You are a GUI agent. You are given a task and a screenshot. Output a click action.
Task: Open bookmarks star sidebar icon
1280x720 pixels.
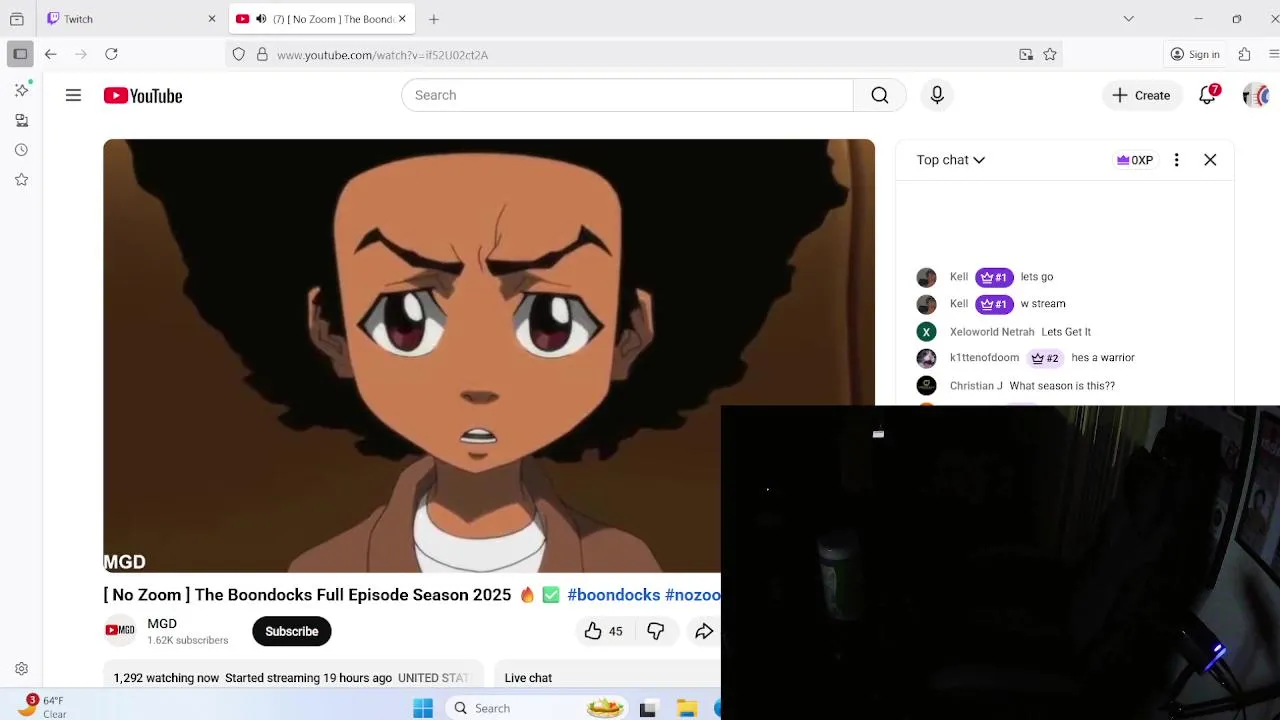(x=21, y=180)
